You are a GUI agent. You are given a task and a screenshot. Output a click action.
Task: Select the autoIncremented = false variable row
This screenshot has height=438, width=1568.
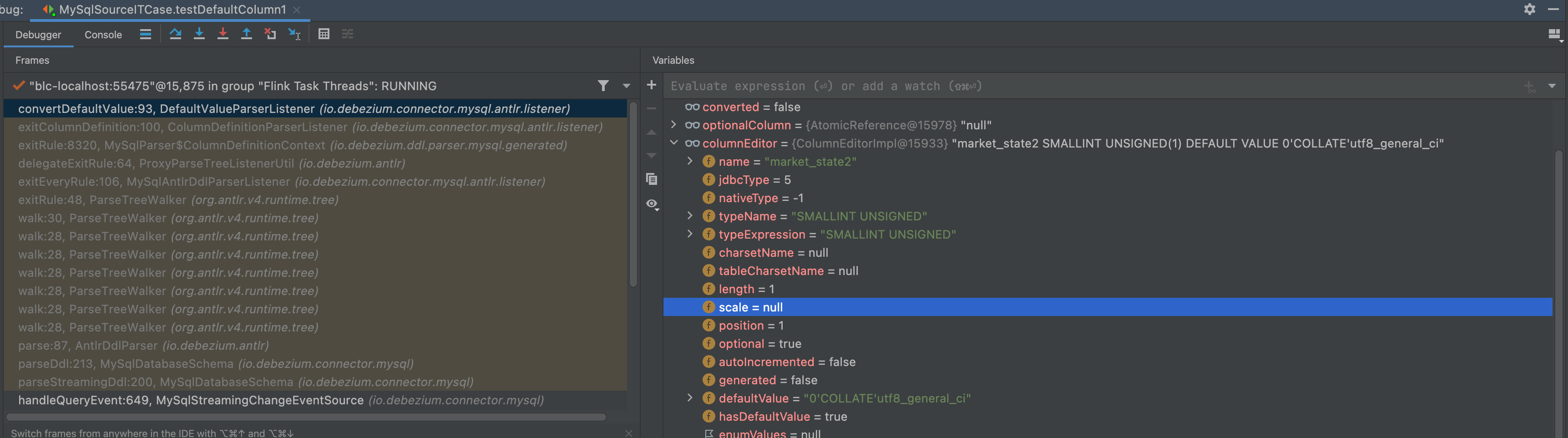click(1108, 362)
